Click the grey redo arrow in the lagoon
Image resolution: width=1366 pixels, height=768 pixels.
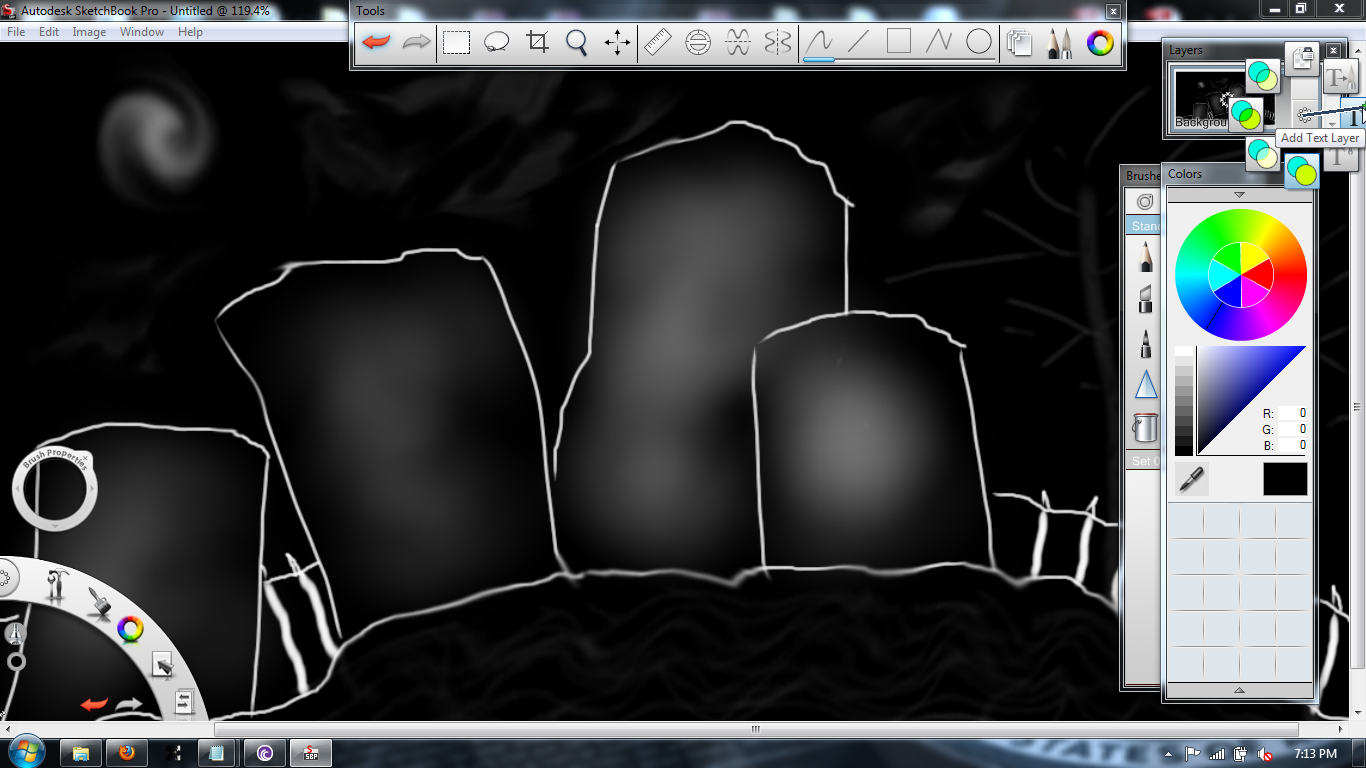tap(129, 704)
